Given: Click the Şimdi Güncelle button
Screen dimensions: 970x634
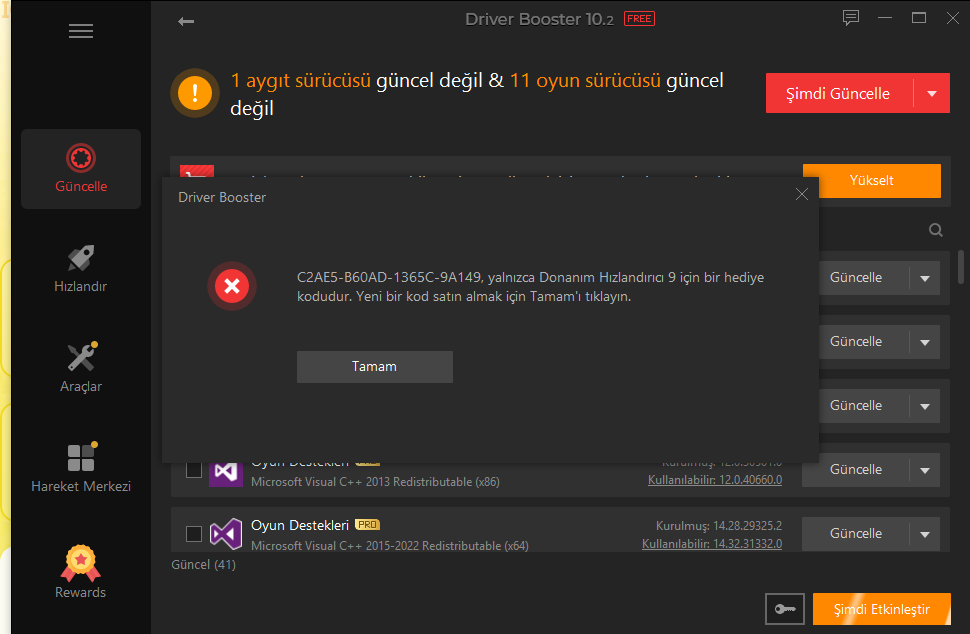Looking at the screenshot, I should click(x=839, y=93).
